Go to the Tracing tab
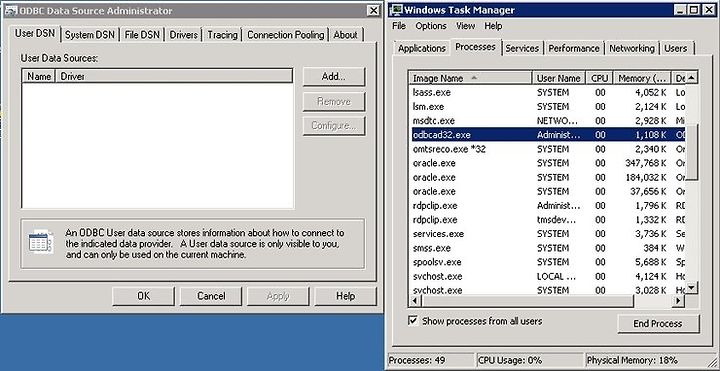The width and height of the screenshot is (720, 371). tap(222, 35)
